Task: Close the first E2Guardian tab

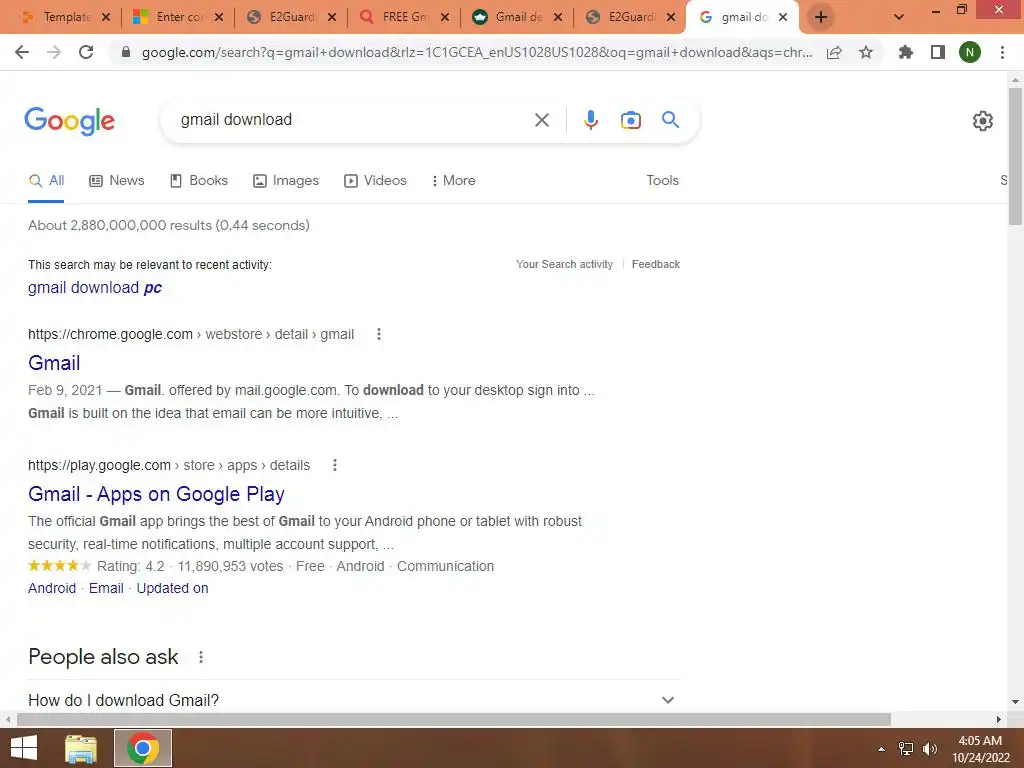Action: tap(332, 17)
